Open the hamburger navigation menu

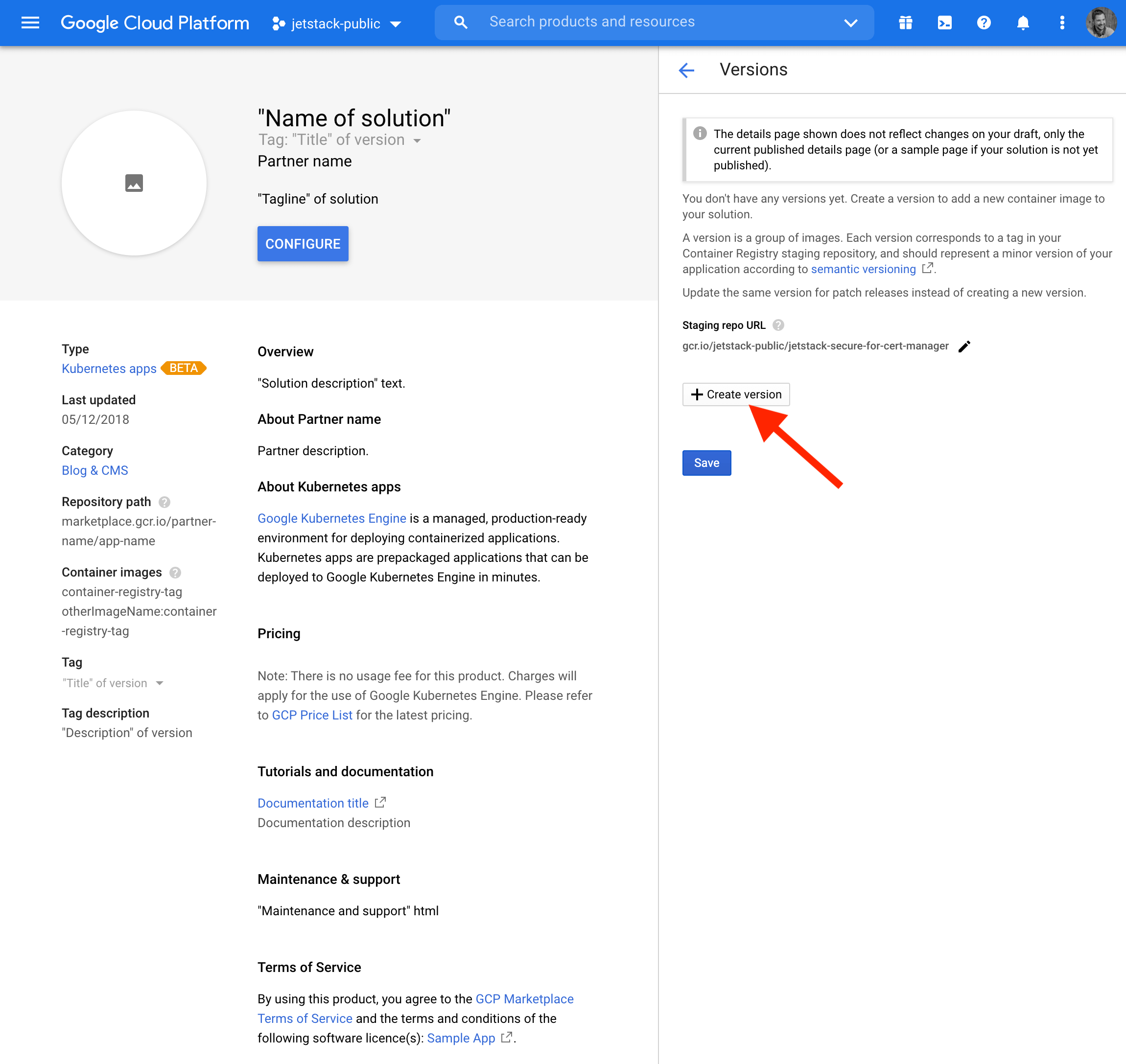click(x=30, y=23)
